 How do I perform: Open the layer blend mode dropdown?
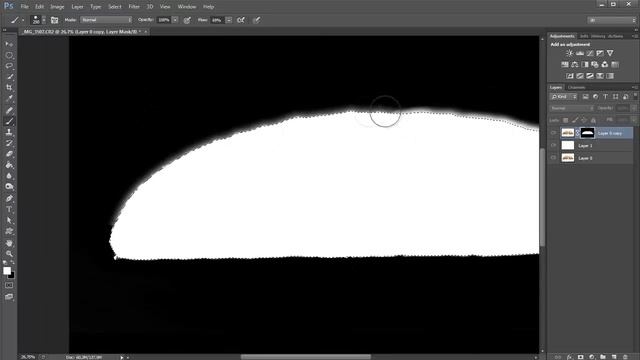tap(572, 108)
